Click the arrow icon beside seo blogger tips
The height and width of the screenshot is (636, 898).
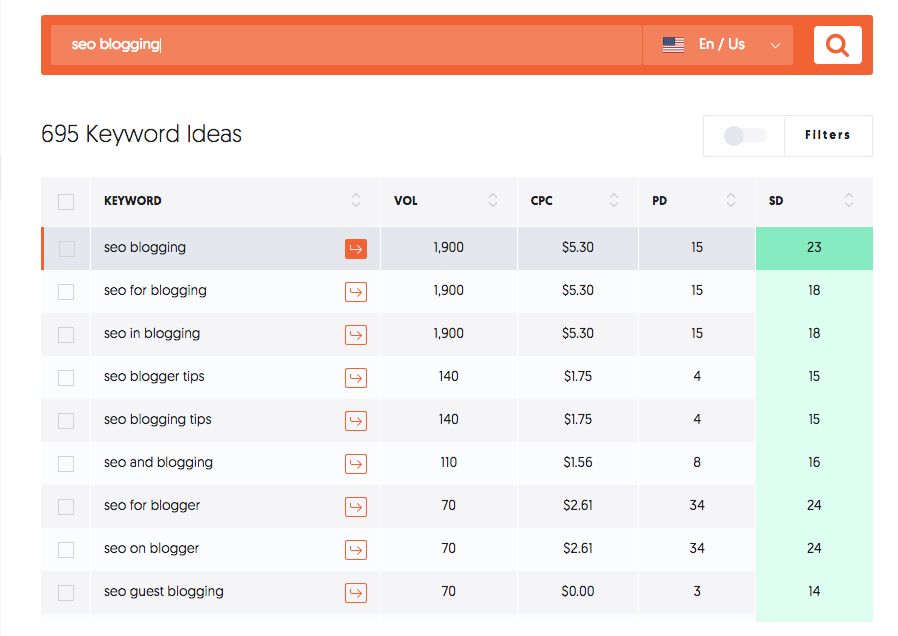(x=356, y=377)
